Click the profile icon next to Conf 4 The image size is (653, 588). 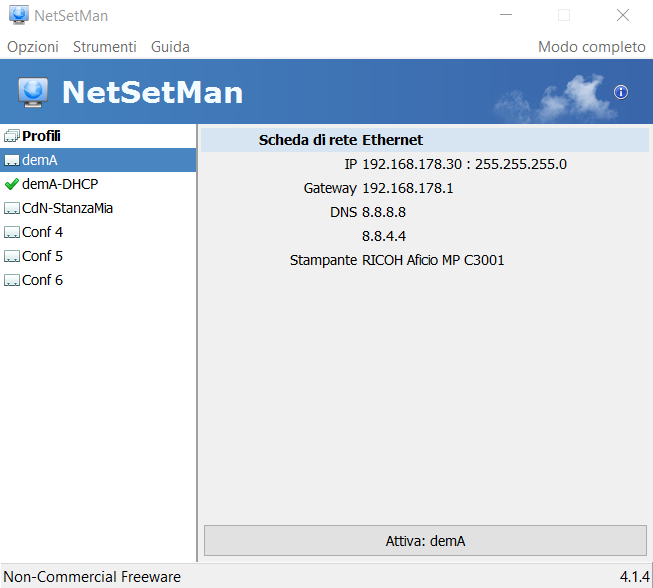(x=12, y=232)
